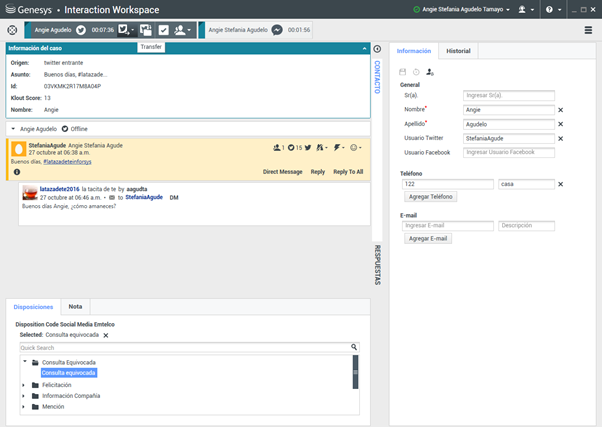Click the tweet info circle icon
The height and width of the screenshot is (427, 602).
[x=17, y=172]
